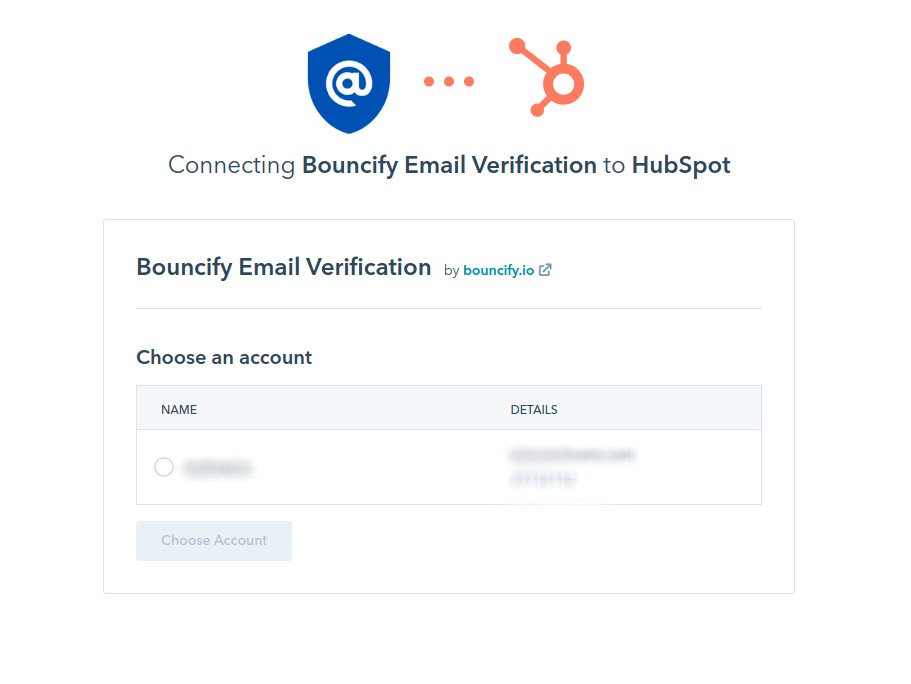Click the horizontal divider under the card title
911x684 pixels.
pos(449,309)
